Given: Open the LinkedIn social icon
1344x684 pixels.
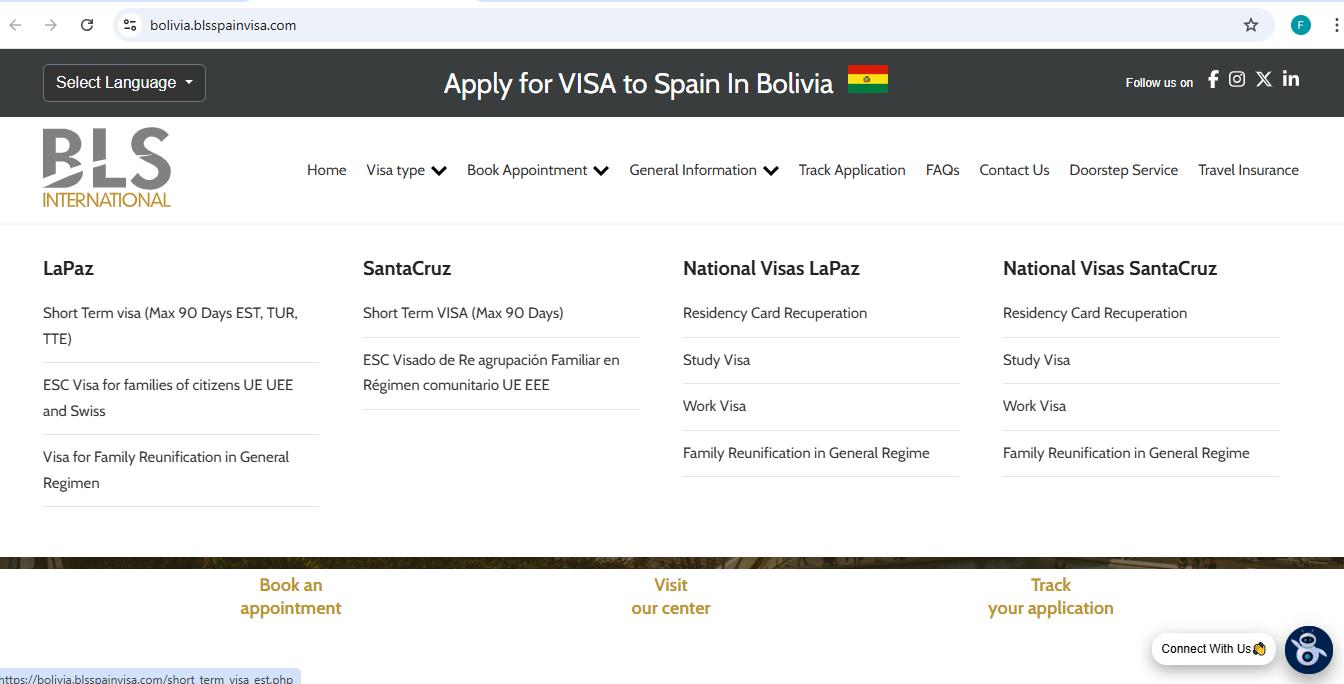Looking at the screenshot, I should [1291, 80].
